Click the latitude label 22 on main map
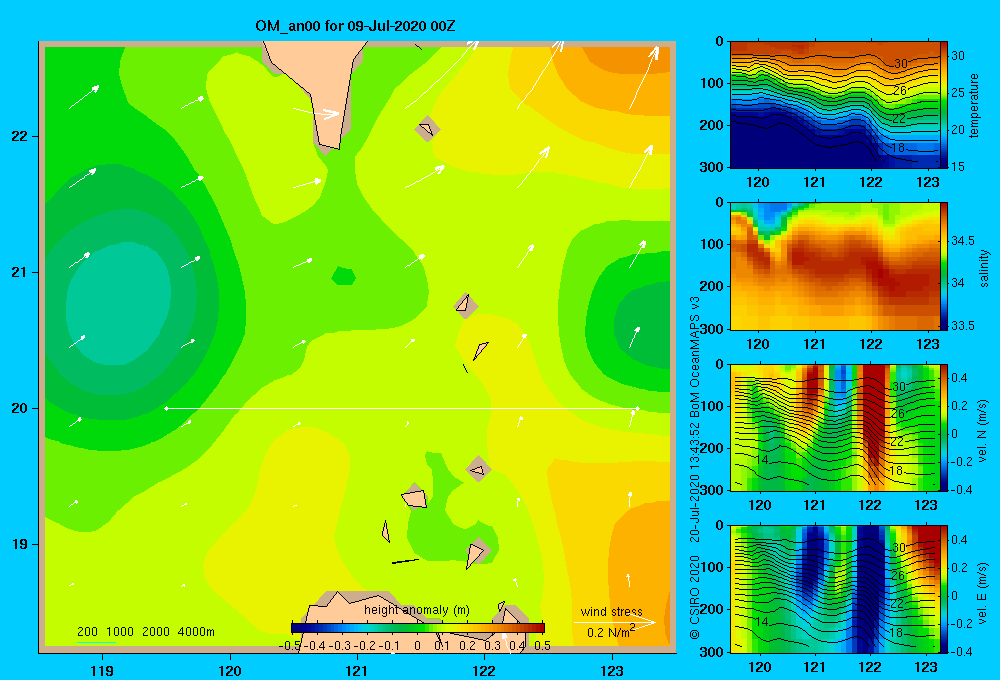Screen dimensions: 1000x680 click(x=19, y=137)
